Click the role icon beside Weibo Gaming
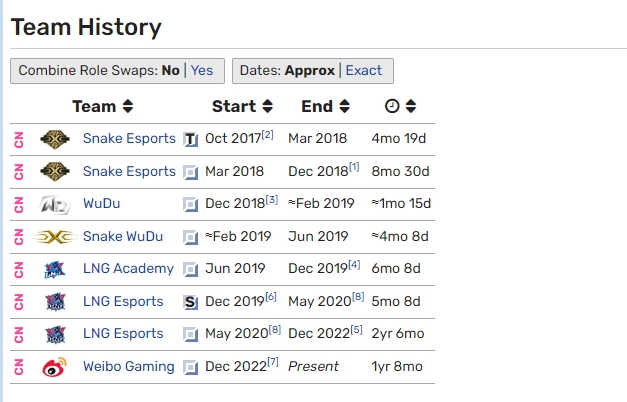 [191, 367]
